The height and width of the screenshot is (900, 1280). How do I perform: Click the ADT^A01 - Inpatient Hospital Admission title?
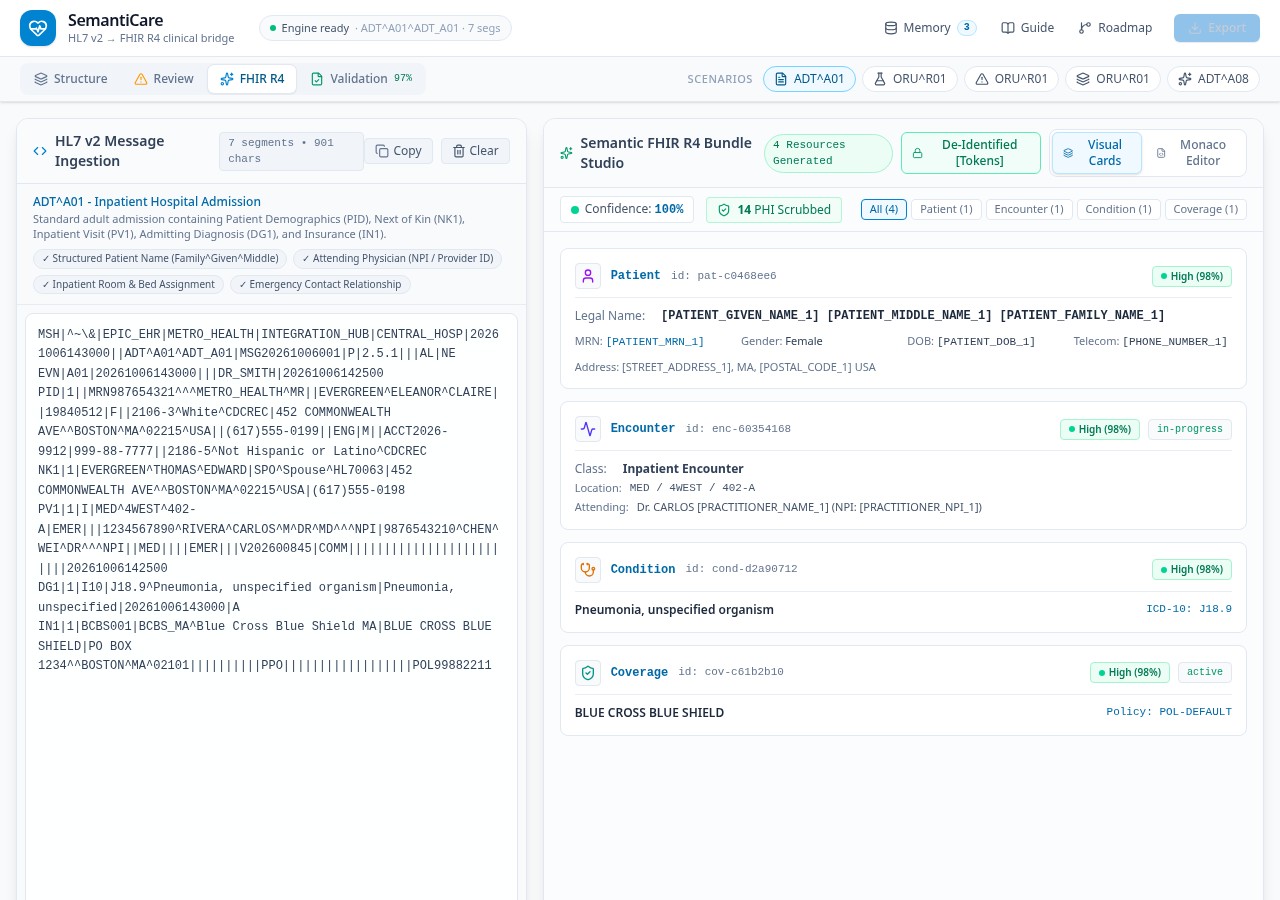147,202
